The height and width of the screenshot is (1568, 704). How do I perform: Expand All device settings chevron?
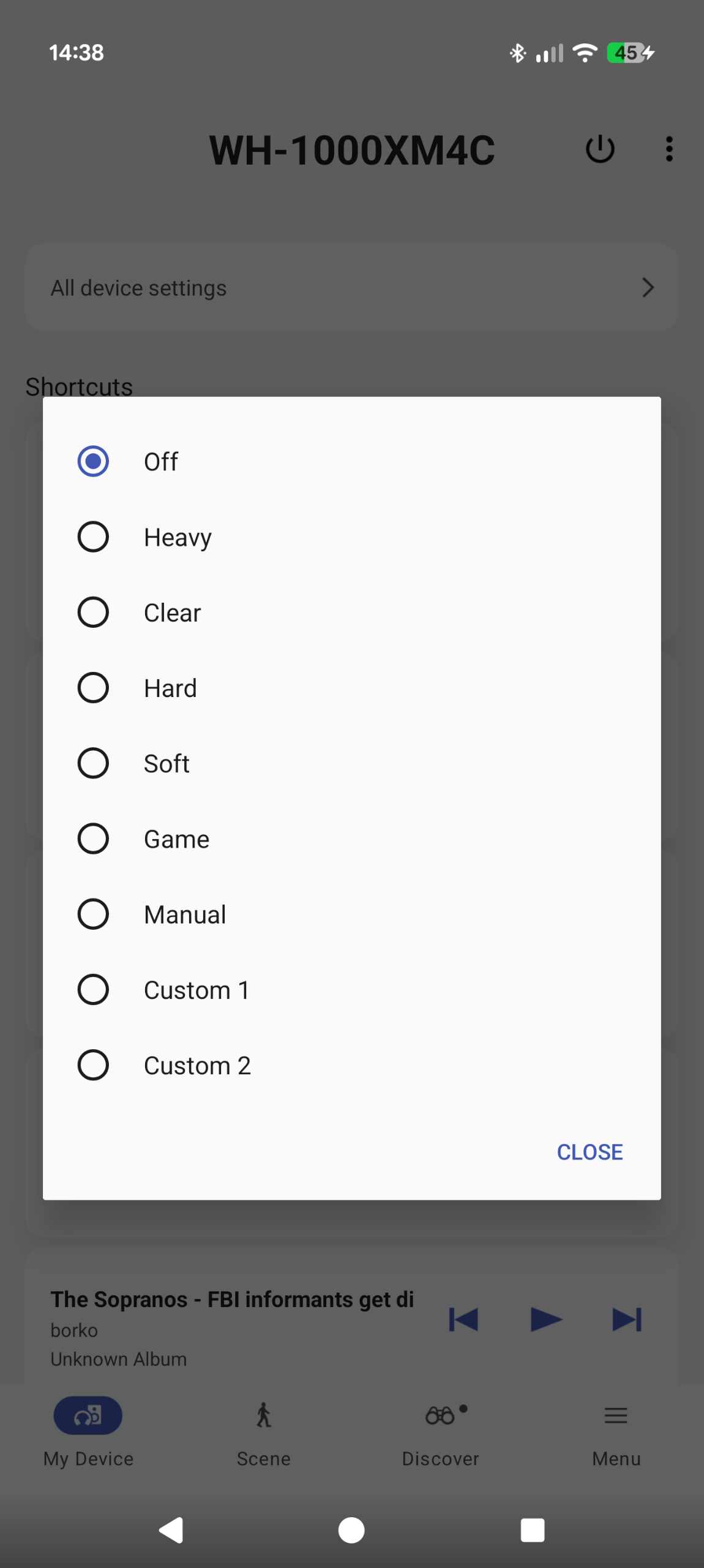pyautogui.click(x=648, y=287)
